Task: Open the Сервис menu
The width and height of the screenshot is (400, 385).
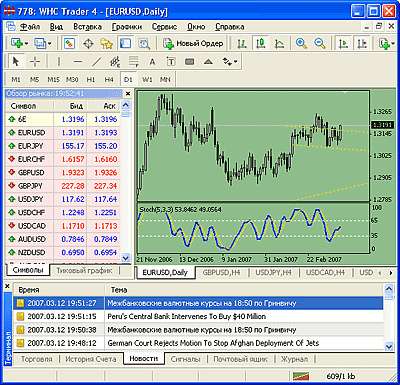Action: 164,27
